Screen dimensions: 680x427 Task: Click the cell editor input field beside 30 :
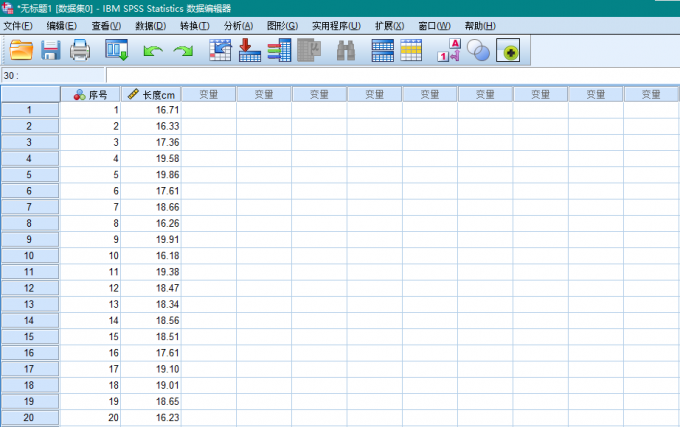coord(390,75)
